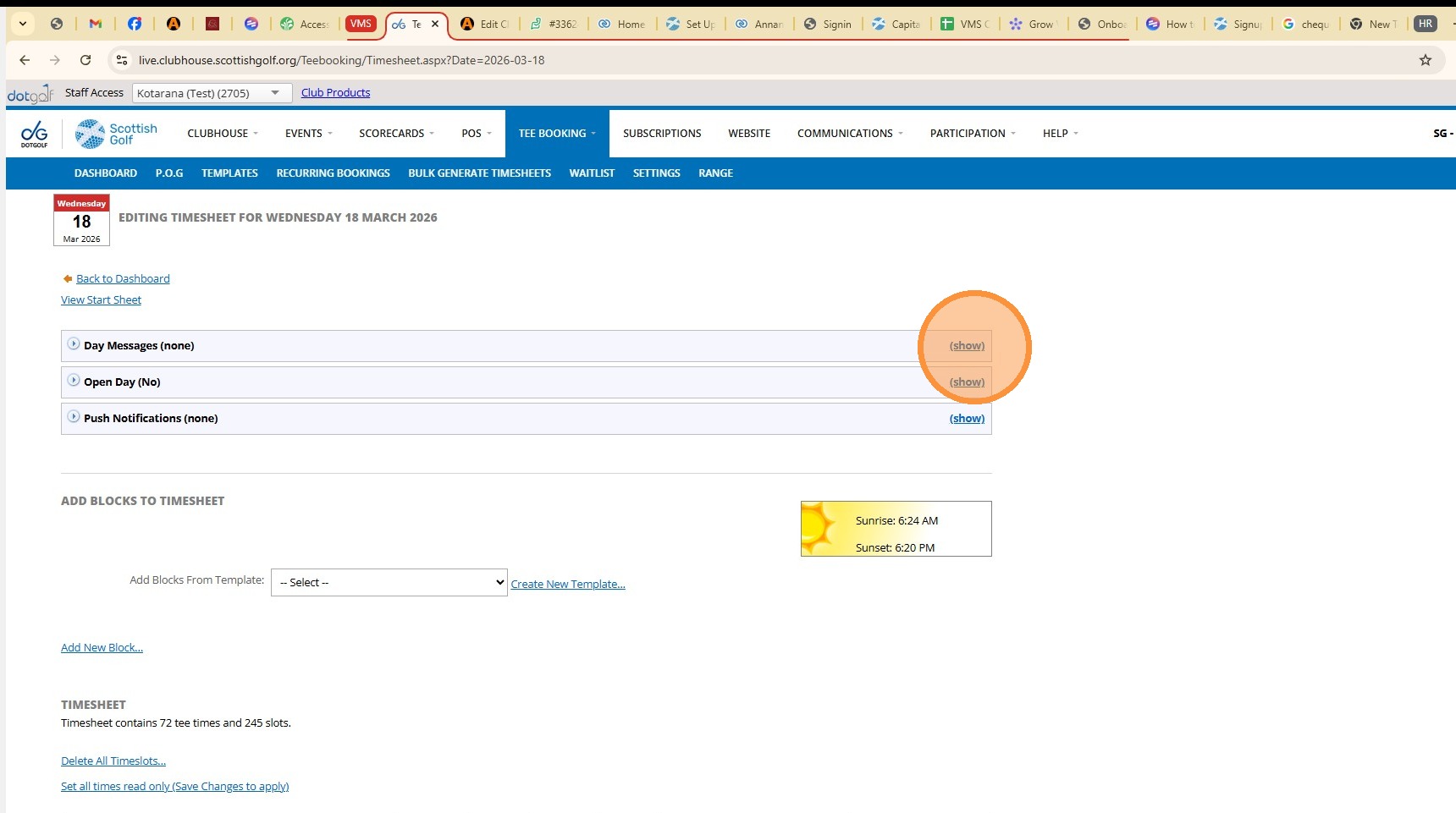Switch to the red VMS pinned tab
The width and height of the screenshot is (1456, 813).
(361, 24)
